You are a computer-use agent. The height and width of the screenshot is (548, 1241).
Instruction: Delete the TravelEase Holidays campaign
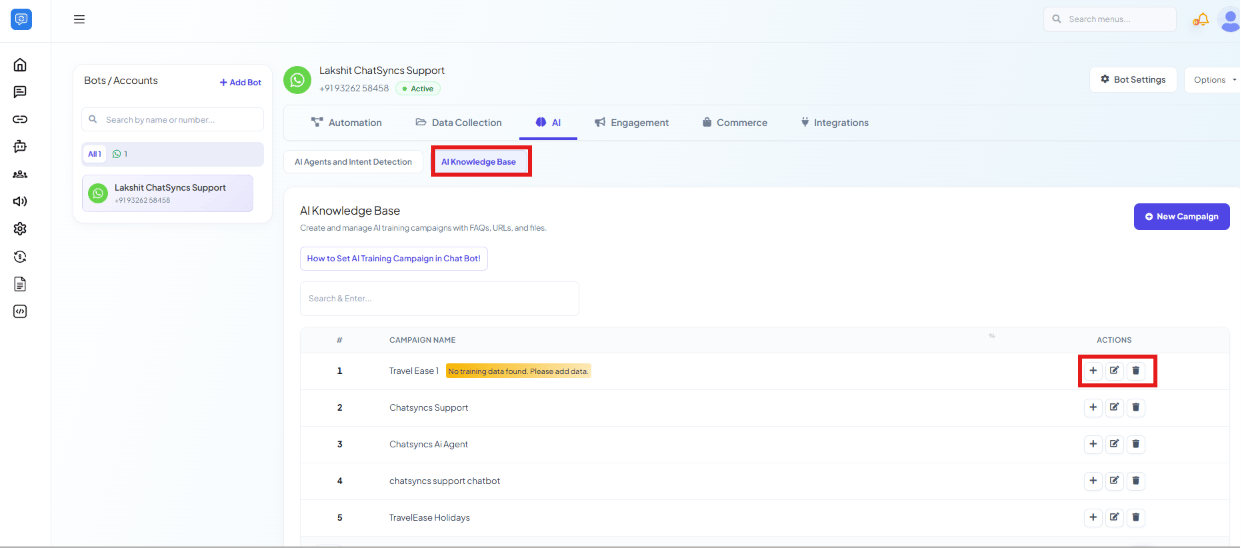point(1136,518)
